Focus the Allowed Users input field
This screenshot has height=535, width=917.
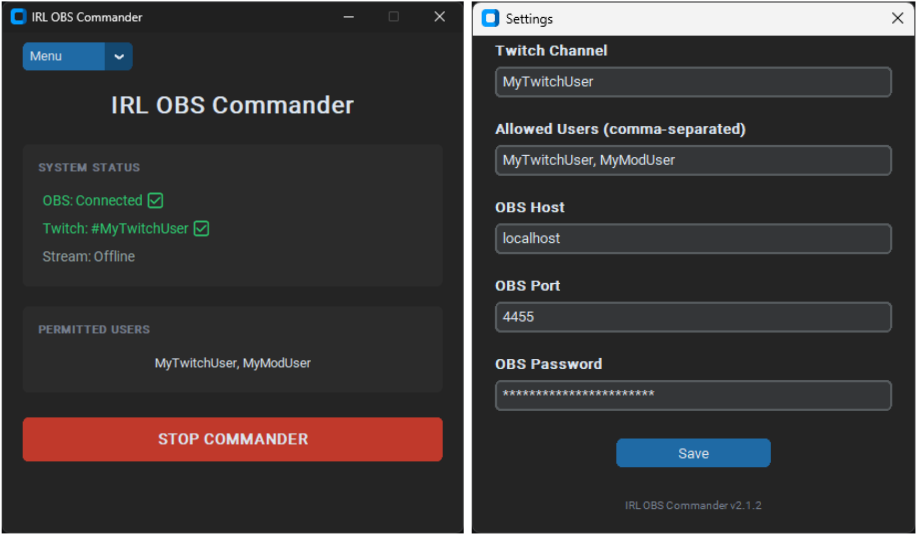pos(693,160)
